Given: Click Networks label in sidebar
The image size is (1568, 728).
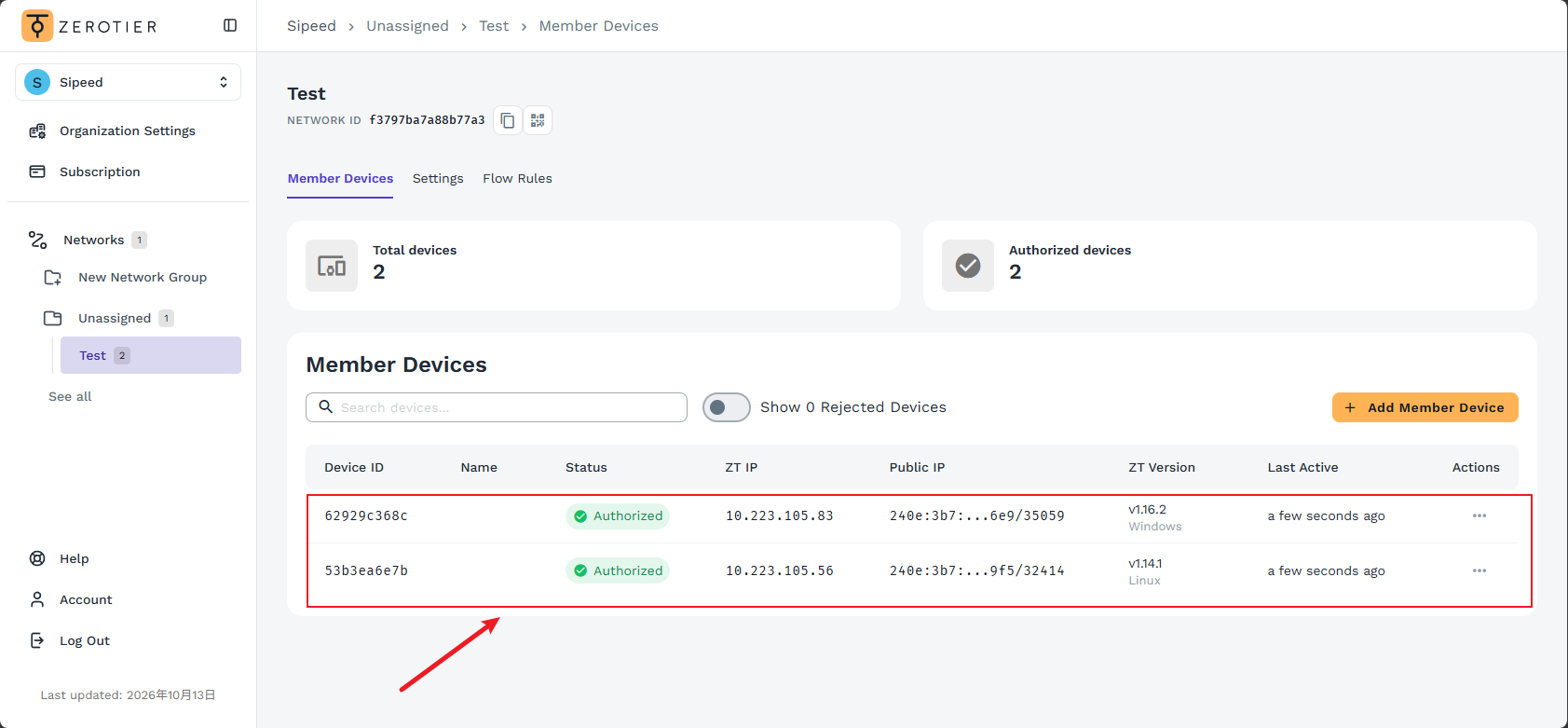Looking at the screenshot, I should tap(93, 240).
